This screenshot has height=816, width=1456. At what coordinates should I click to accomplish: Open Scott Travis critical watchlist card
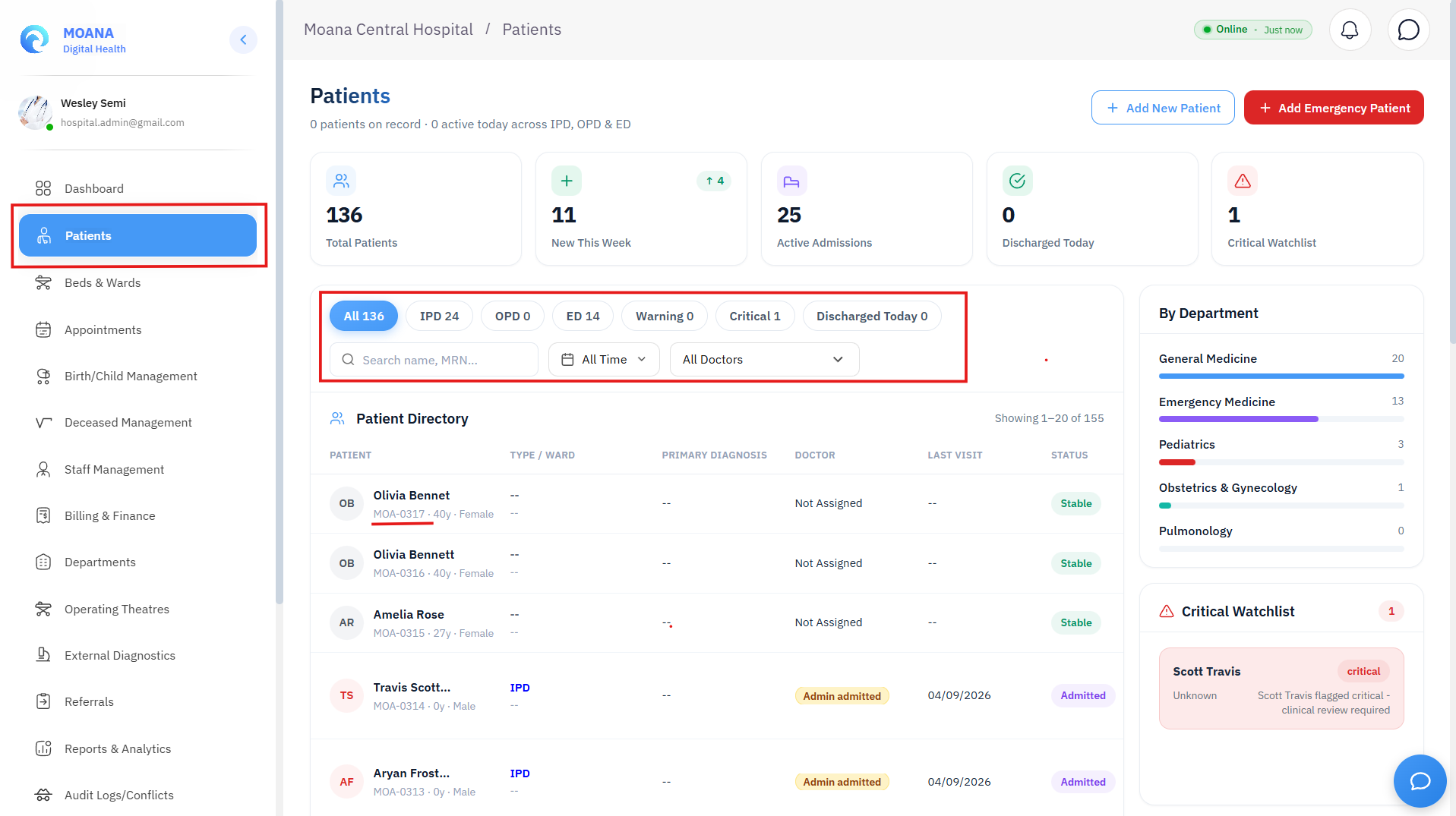[1281, 688]
